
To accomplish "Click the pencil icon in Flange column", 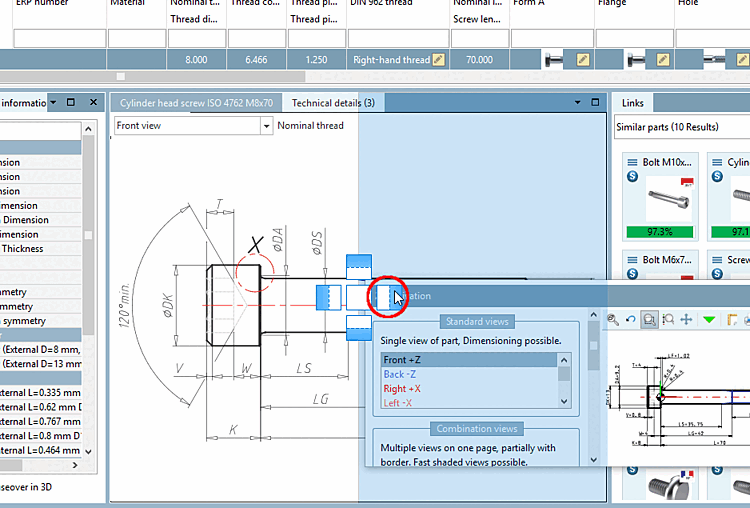I will point(664,60).
